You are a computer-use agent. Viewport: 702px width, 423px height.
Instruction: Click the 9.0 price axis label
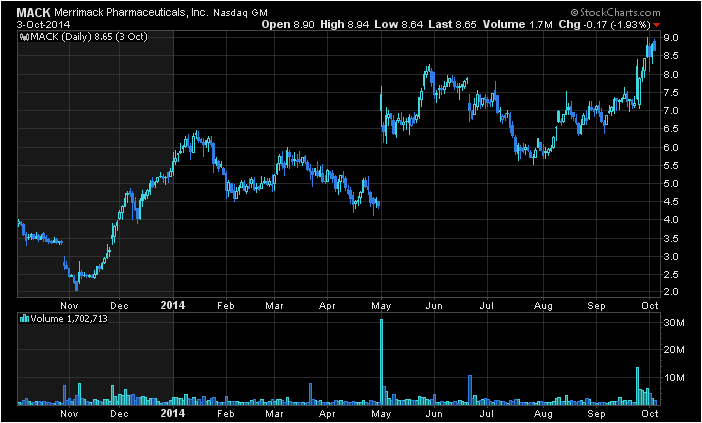[672, 37]
